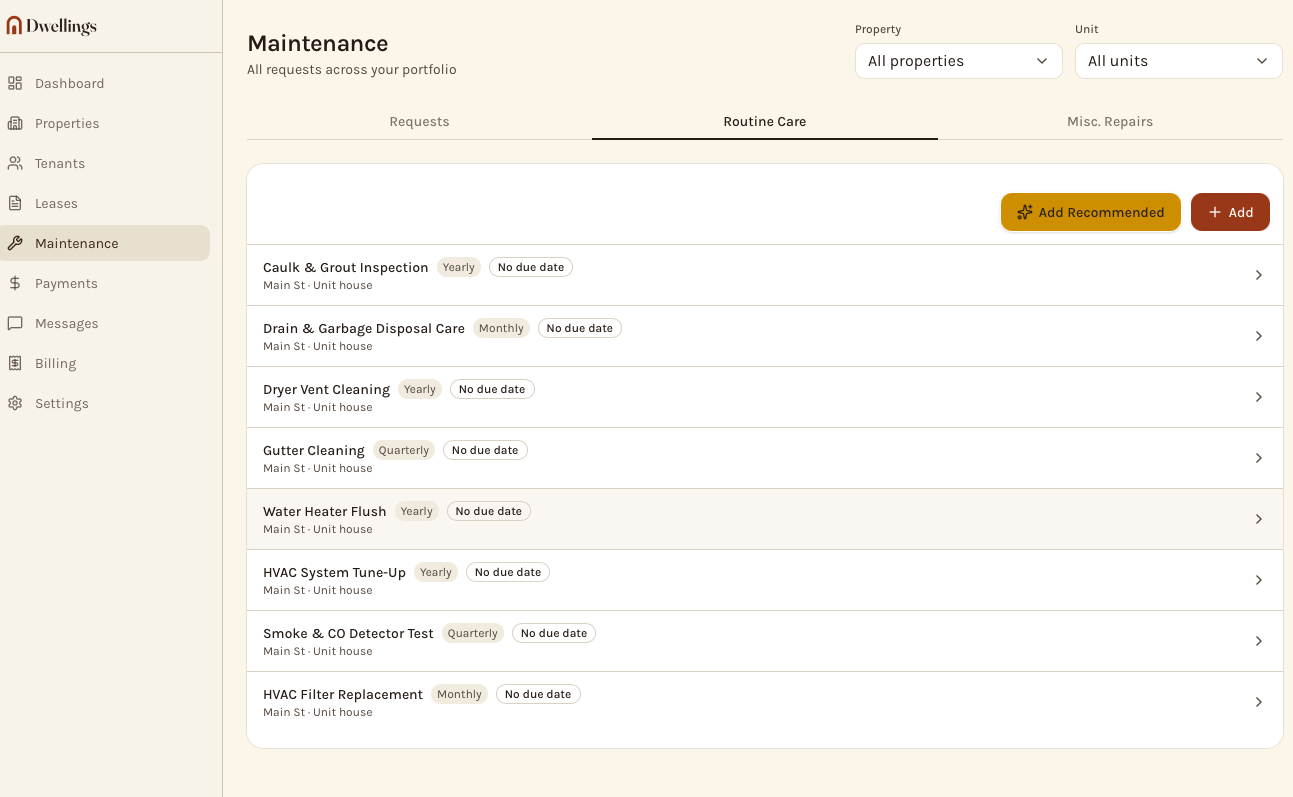Click the Drain & Garbage Disposal Care title
Viewport: 1293px width, 797px height.
click(364, 328)
